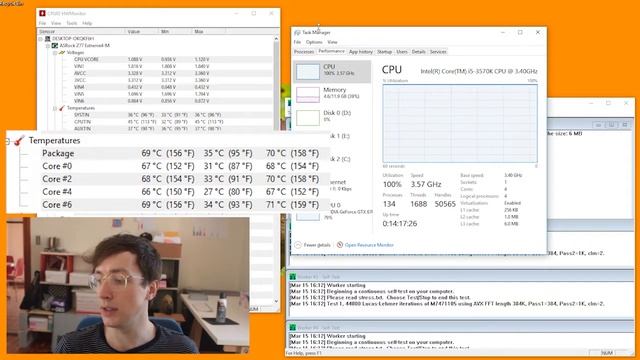This screenshot has width=640, height=360.
Task: Click 'For Help, press F1' status text
Action: pyautogui.click(x=304, y=353)
